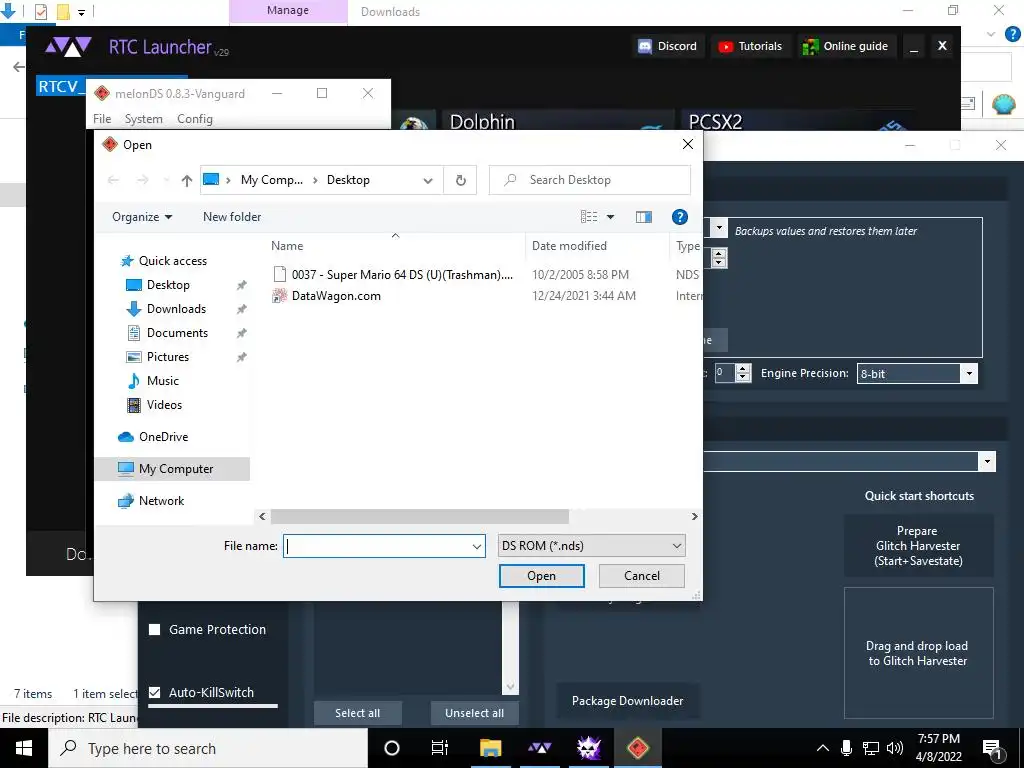Open notification center in system tray

(992, 748)
